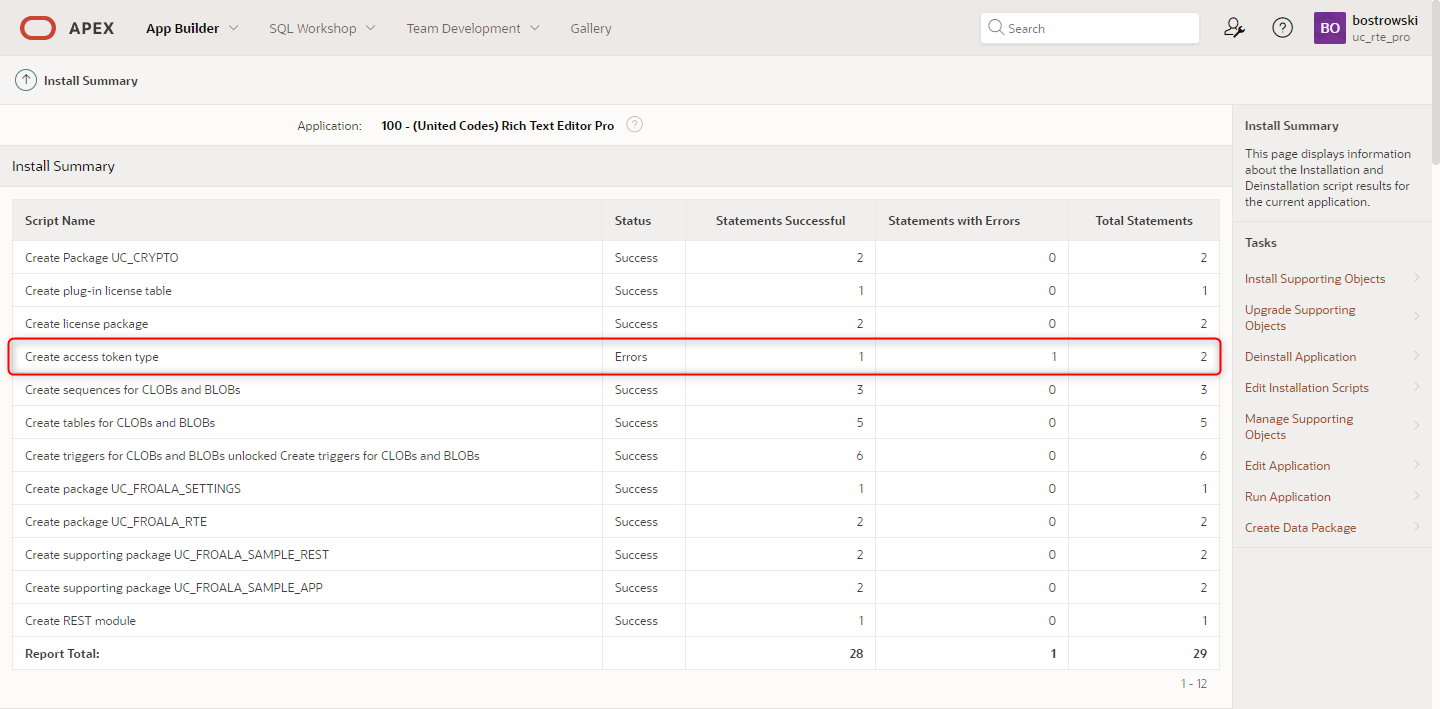Image resolution: width=1440 pixels, height=709 pixels.
Task: Select Create sequences for CLOBs and BLOBs
Action: (x=133, y=390)
